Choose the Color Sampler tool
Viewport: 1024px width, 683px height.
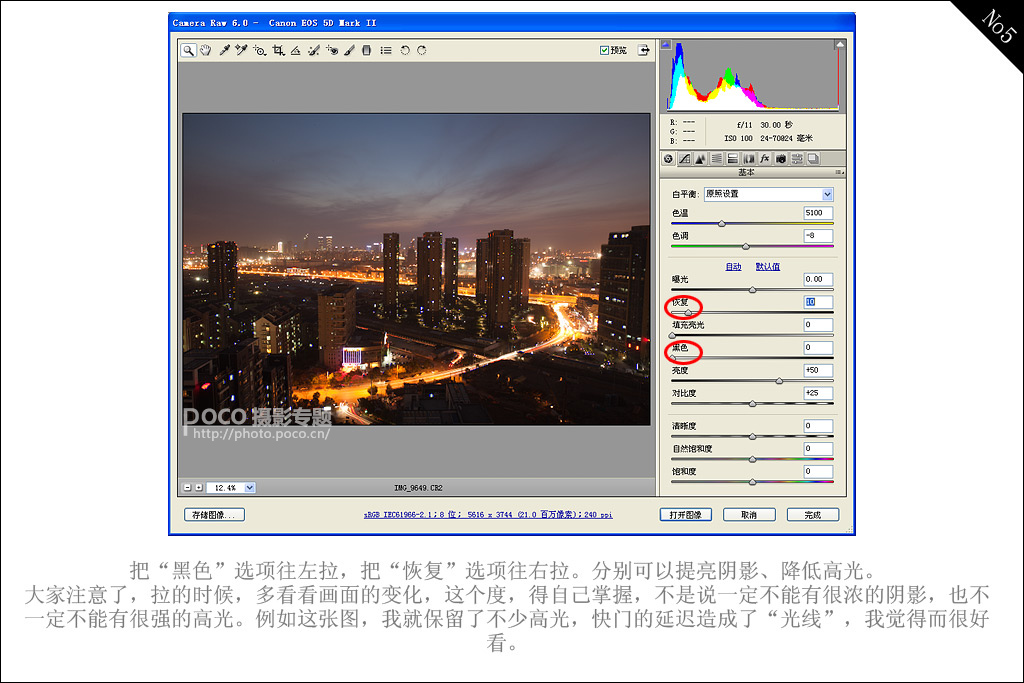tap(242, 50)
